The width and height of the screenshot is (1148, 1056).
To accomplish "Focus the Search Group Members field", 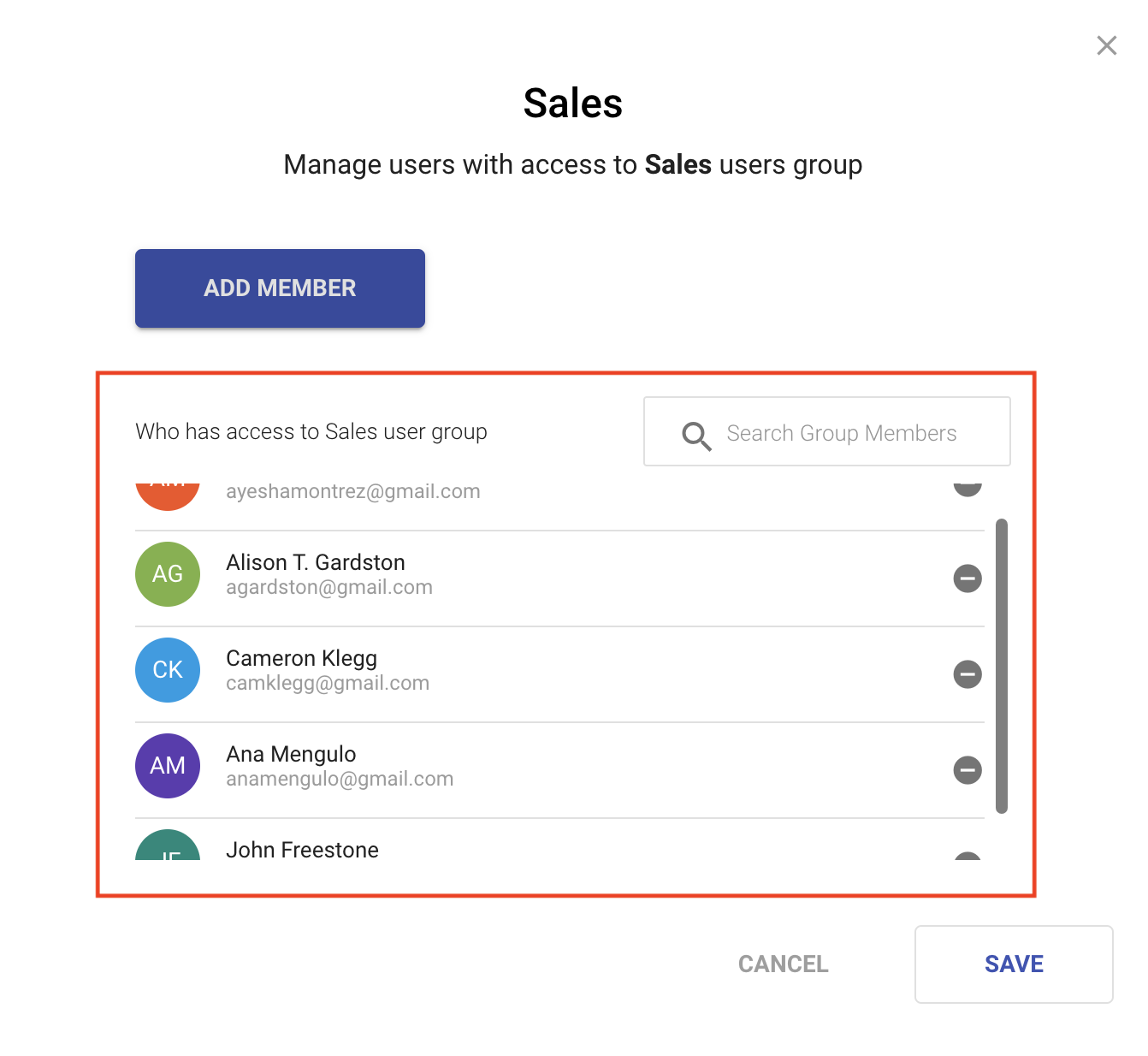I will (841, 433).
